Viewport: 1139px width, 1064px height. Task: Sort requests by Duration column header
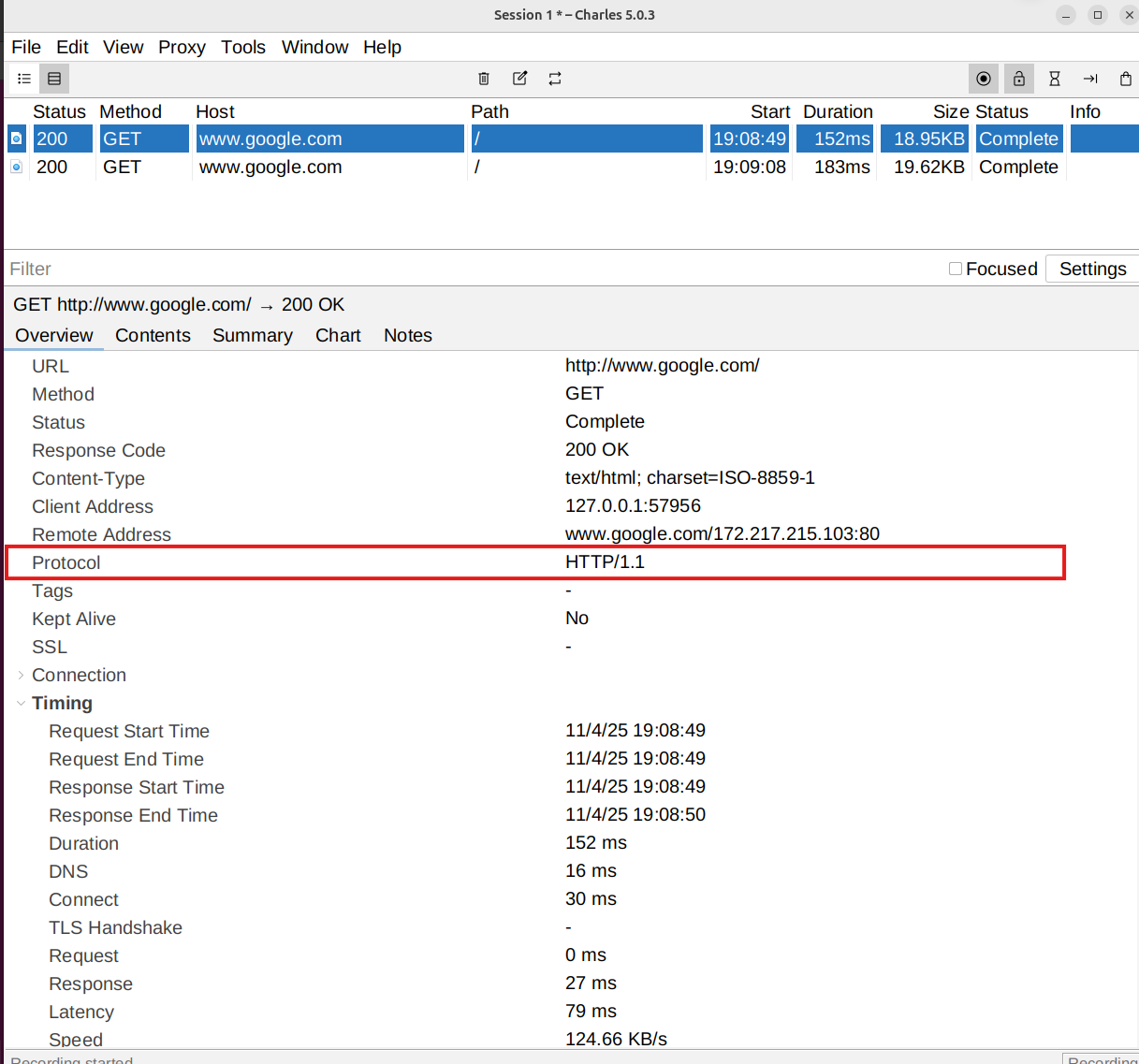838,111
